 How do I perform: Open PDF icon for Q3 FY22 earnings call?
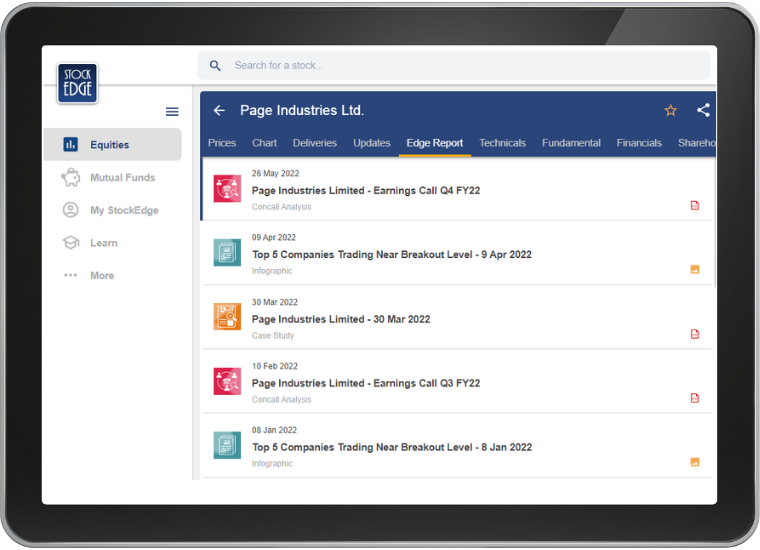pos(695,398)
